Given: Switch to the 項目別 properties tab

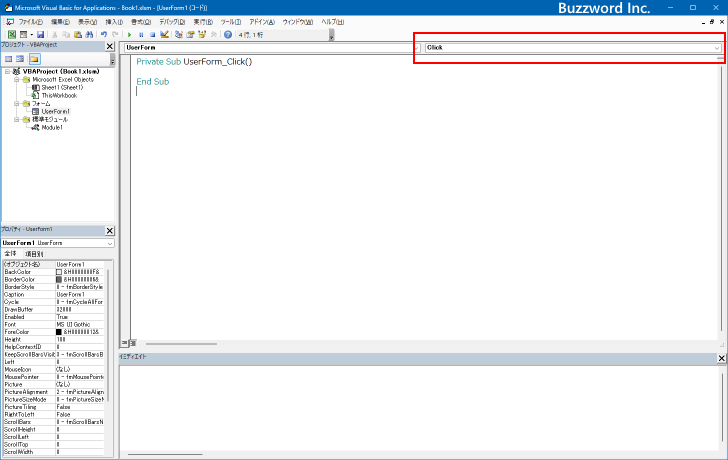Looking at the screenshot, I should pyautogui.click(x=33, y=254).
